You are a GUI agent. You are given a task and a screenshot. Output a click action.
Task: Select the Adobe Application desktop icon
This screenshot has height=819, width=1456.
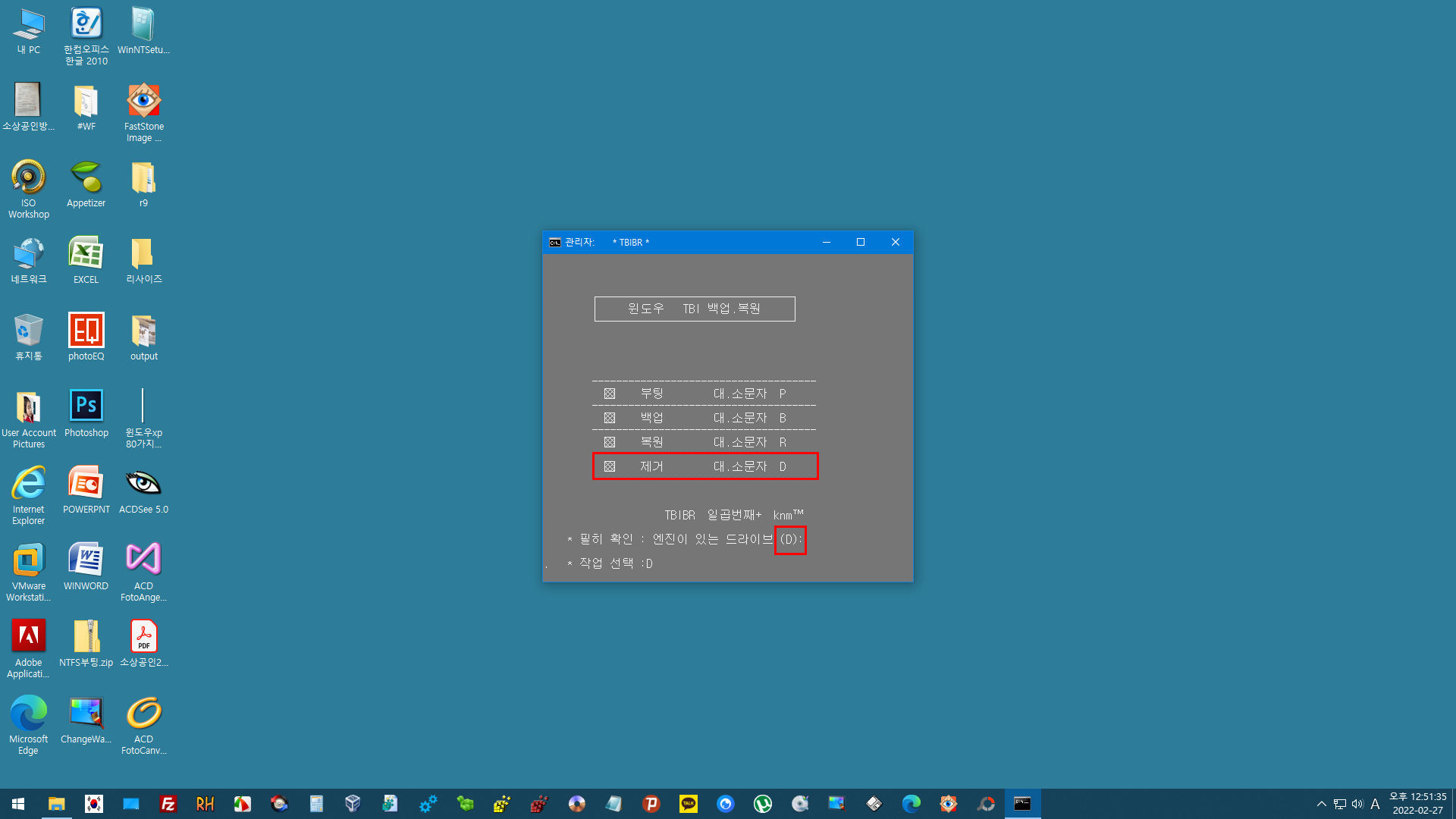[x=29, y=649]
